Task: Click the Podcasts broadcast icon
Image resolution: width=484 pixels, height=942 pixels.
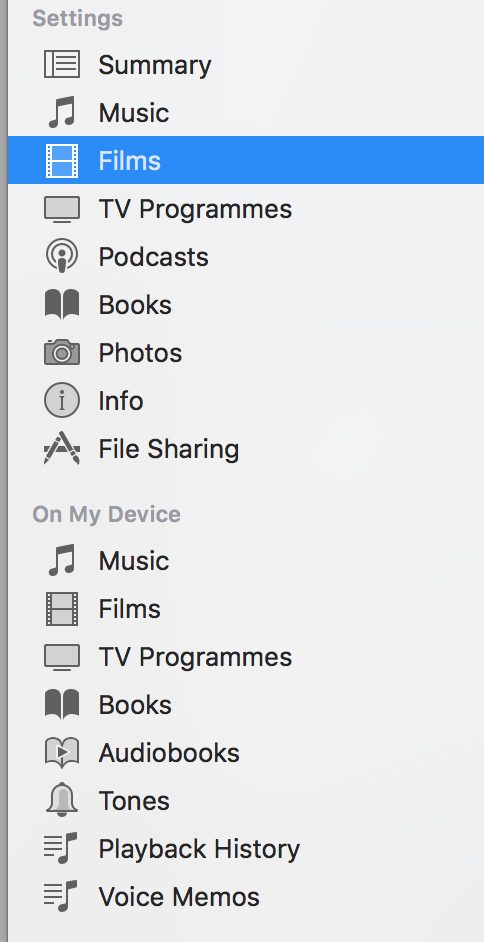Action: (x=62, y=257)
